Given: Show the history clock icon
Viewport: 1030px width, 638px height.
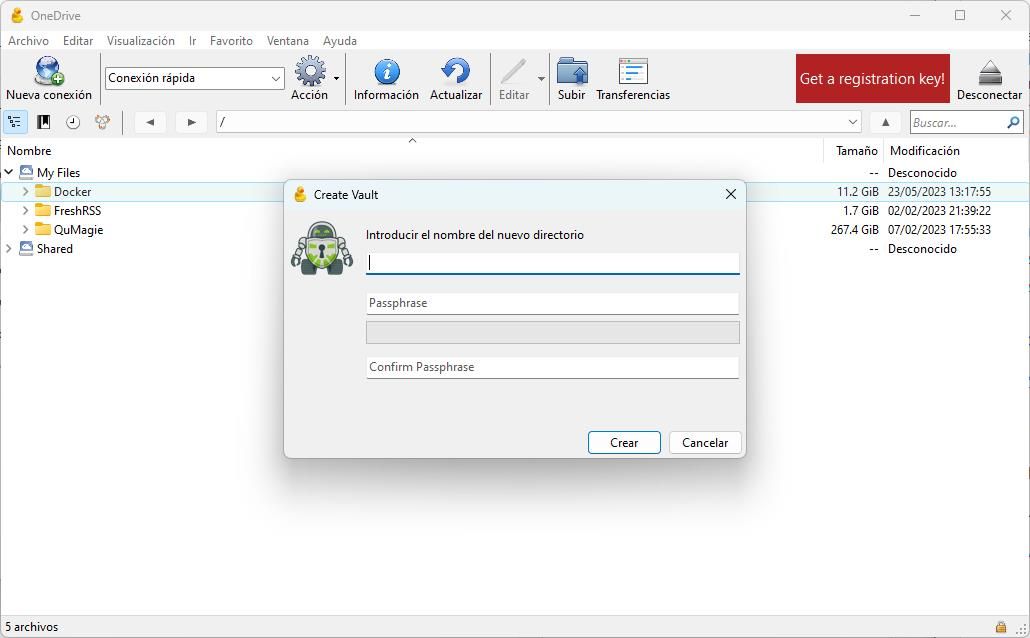Looking at the screenshot, I should point(73,122).
